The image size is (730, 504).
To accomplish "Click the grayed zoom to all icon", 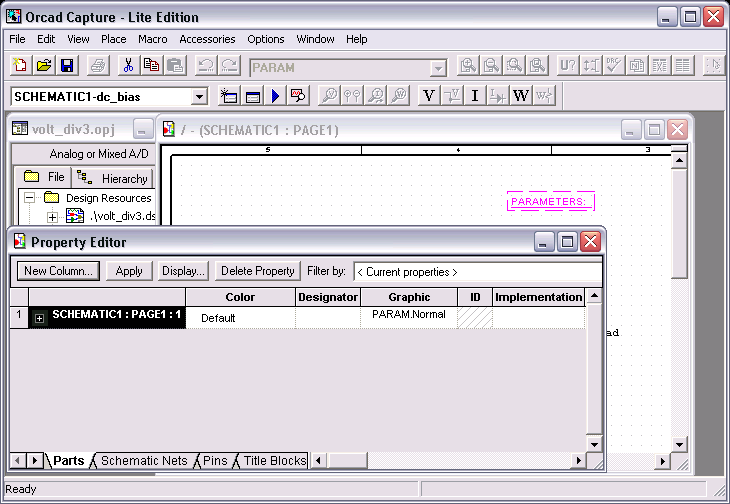I will [537, 66].
